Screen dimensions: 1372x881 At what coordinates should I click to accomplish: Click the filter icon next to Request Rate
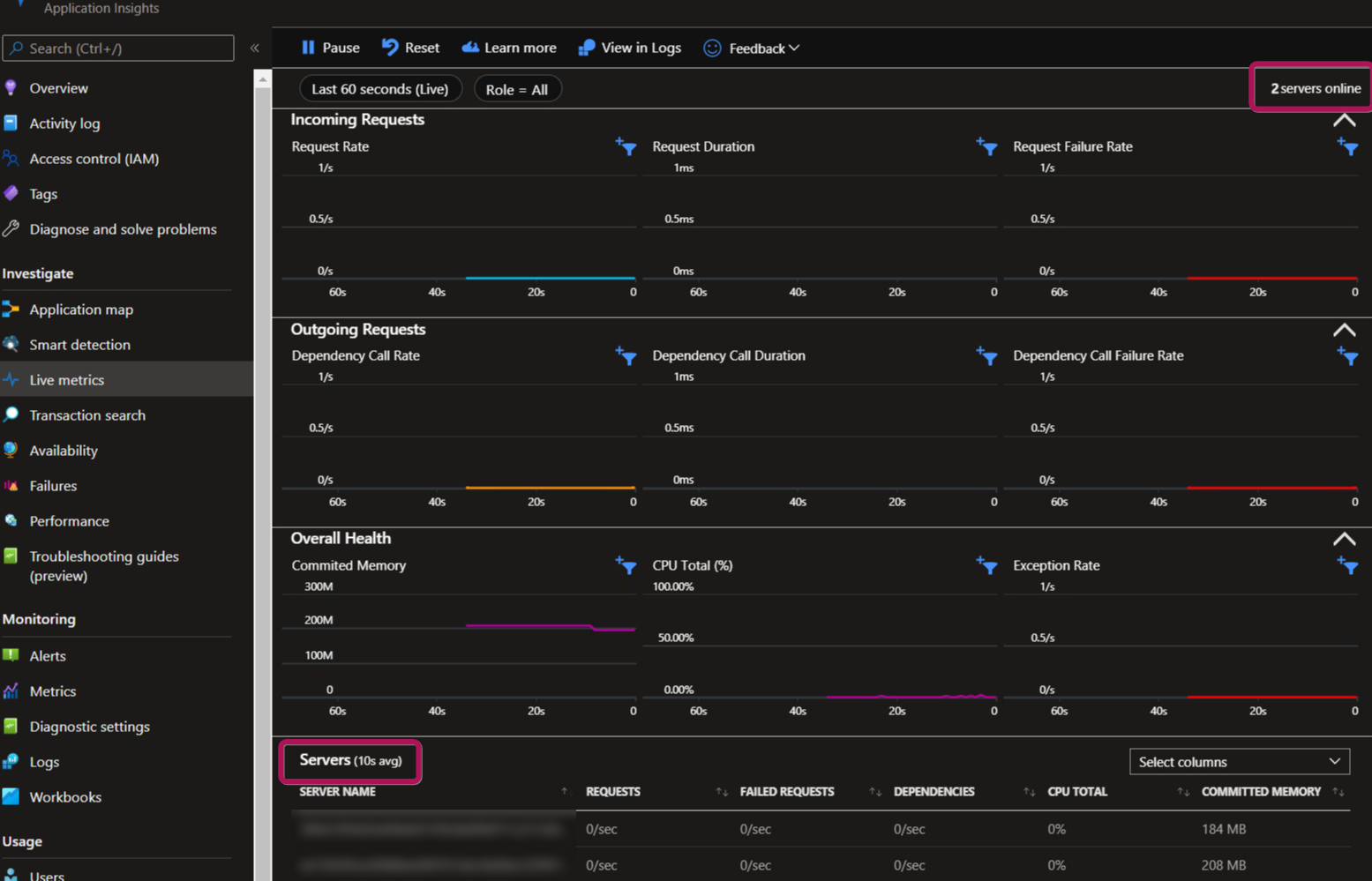pos(626,146)
